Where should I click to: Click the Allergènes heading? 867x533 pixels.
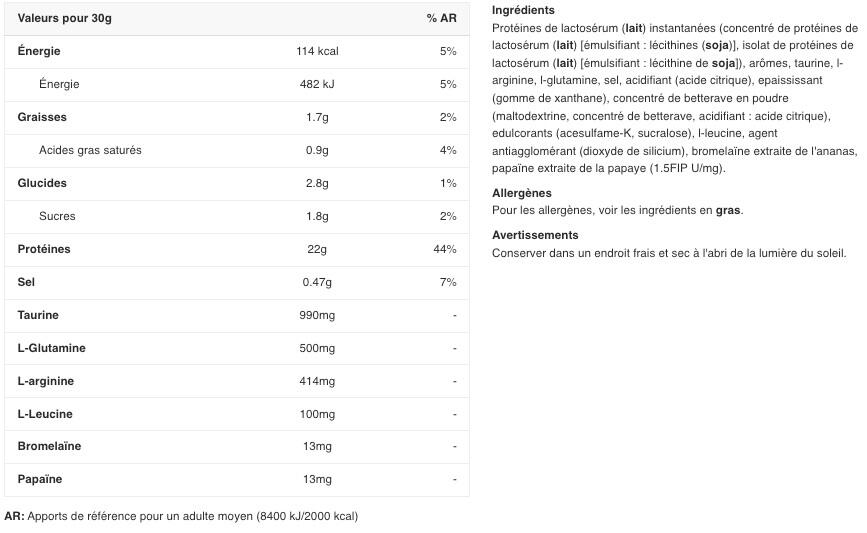(x=522, y=193)
